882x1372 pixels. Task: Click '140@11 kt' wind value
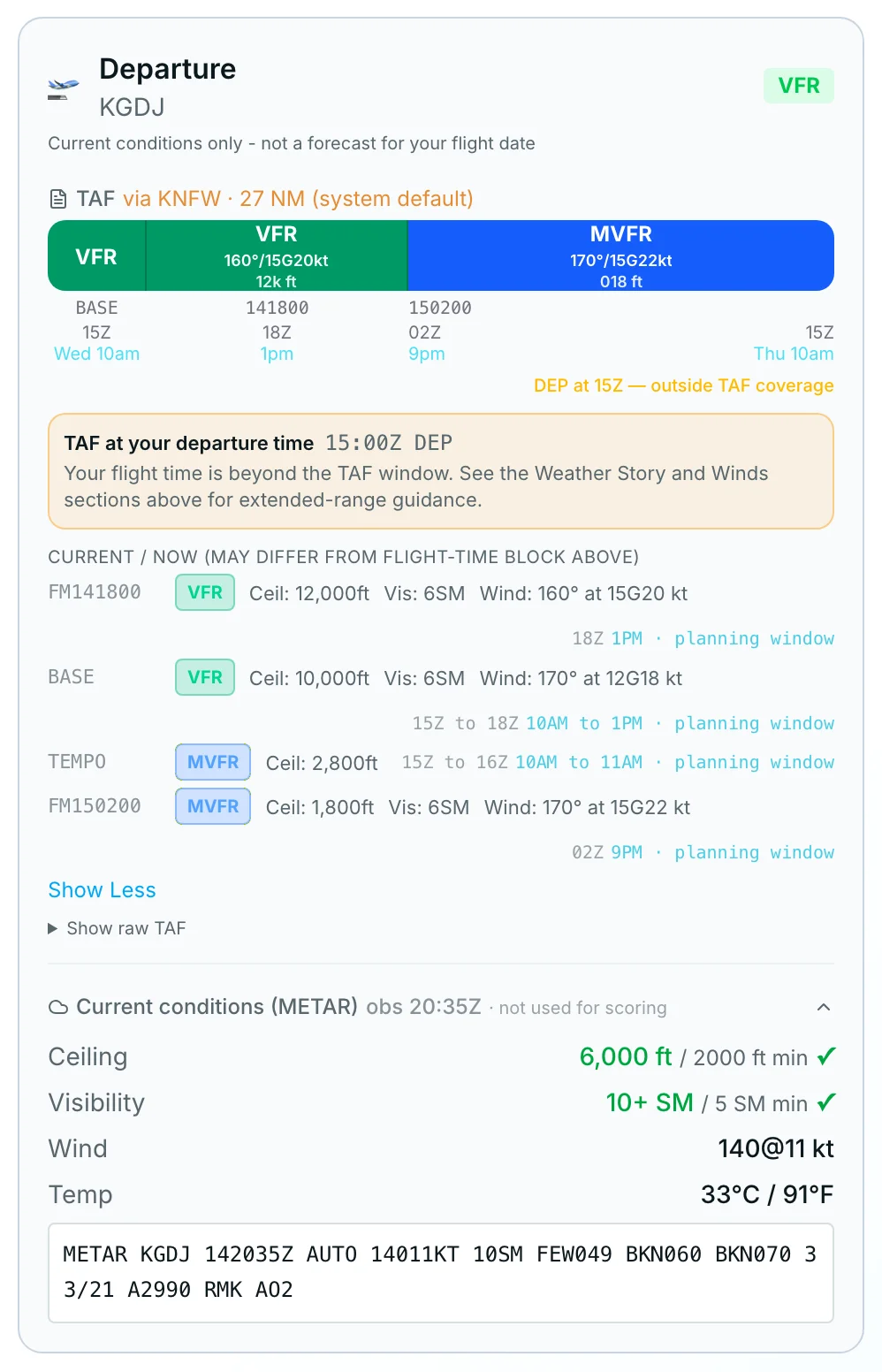(776, 1148)
